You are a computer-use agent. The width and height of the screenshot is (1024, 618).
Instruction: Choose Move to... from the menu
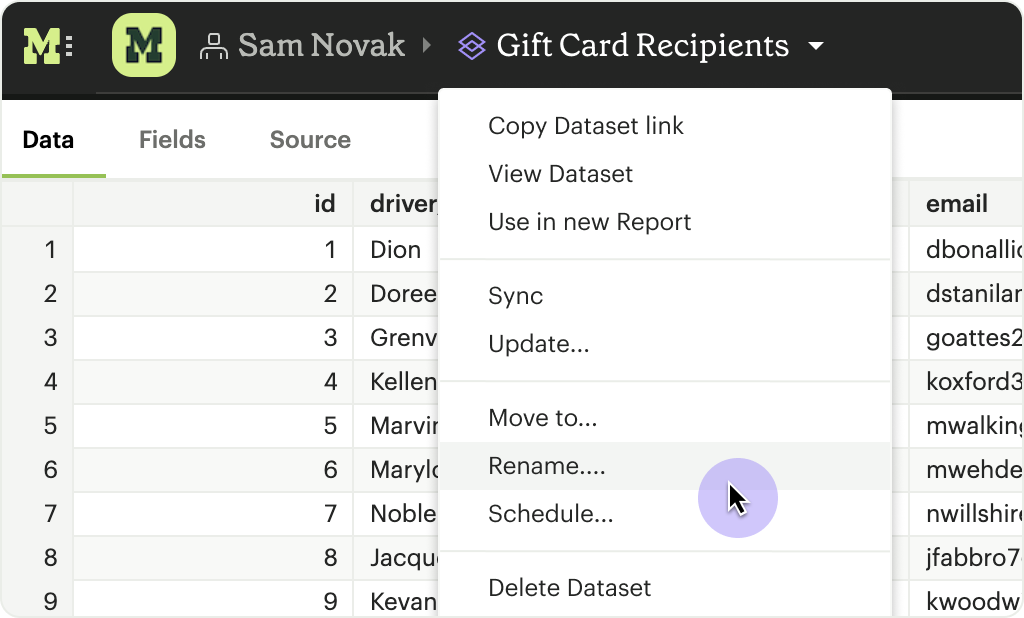542,418
